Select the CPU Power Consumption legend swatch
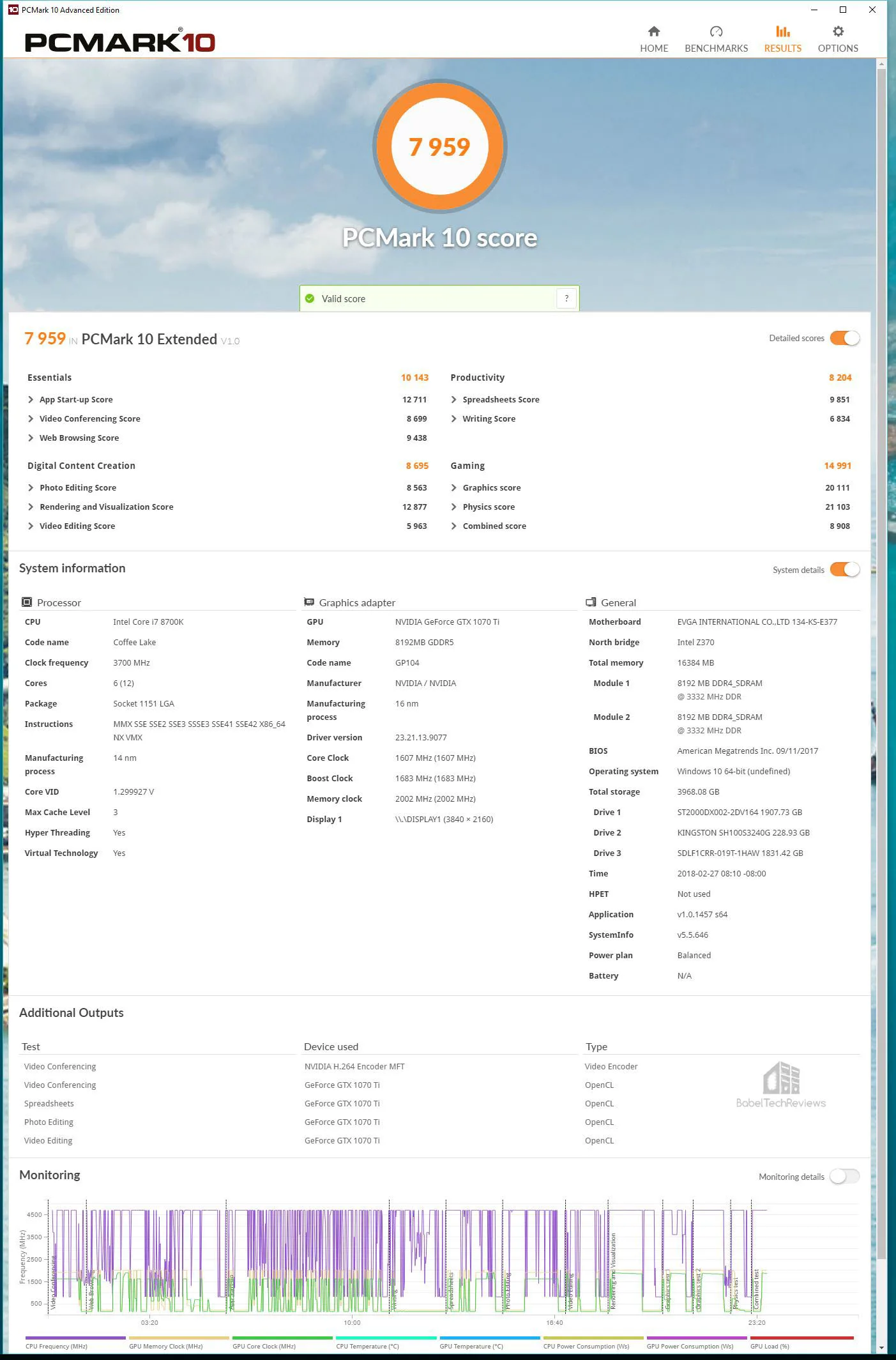Viewport: 896px width, 1360px height. (593, 1338)
